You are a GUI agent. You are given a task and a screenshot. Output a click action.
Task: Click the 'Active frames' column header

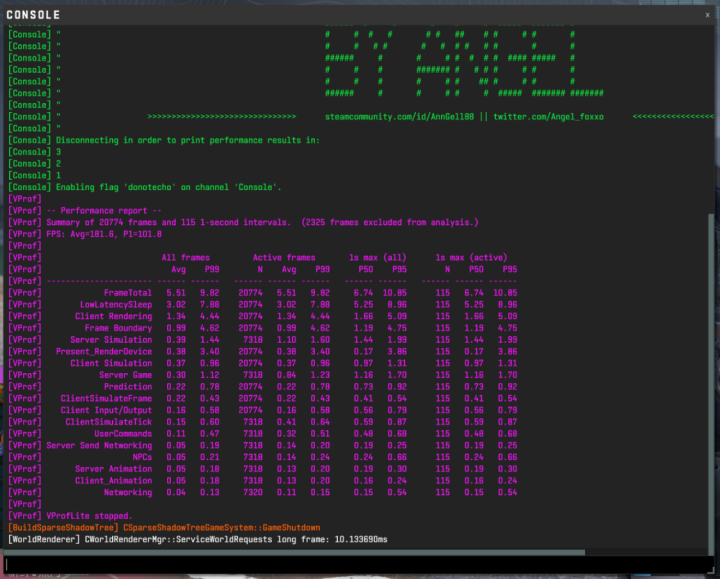(x=284, y=258)
